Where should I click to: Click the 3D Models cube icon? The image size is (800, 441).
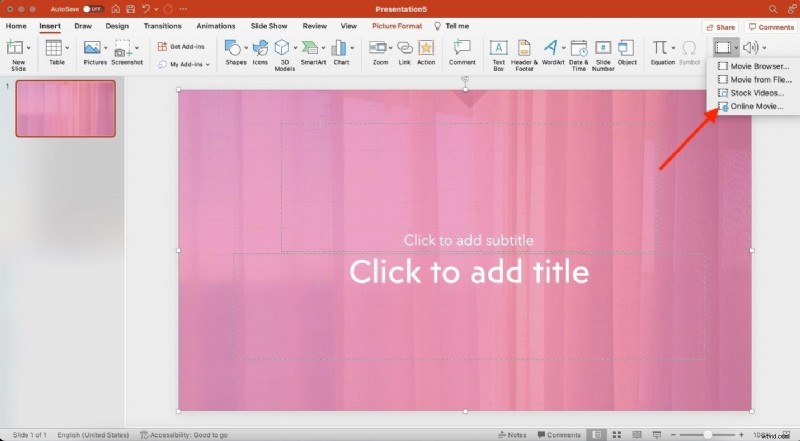click(x=282, y=47)
